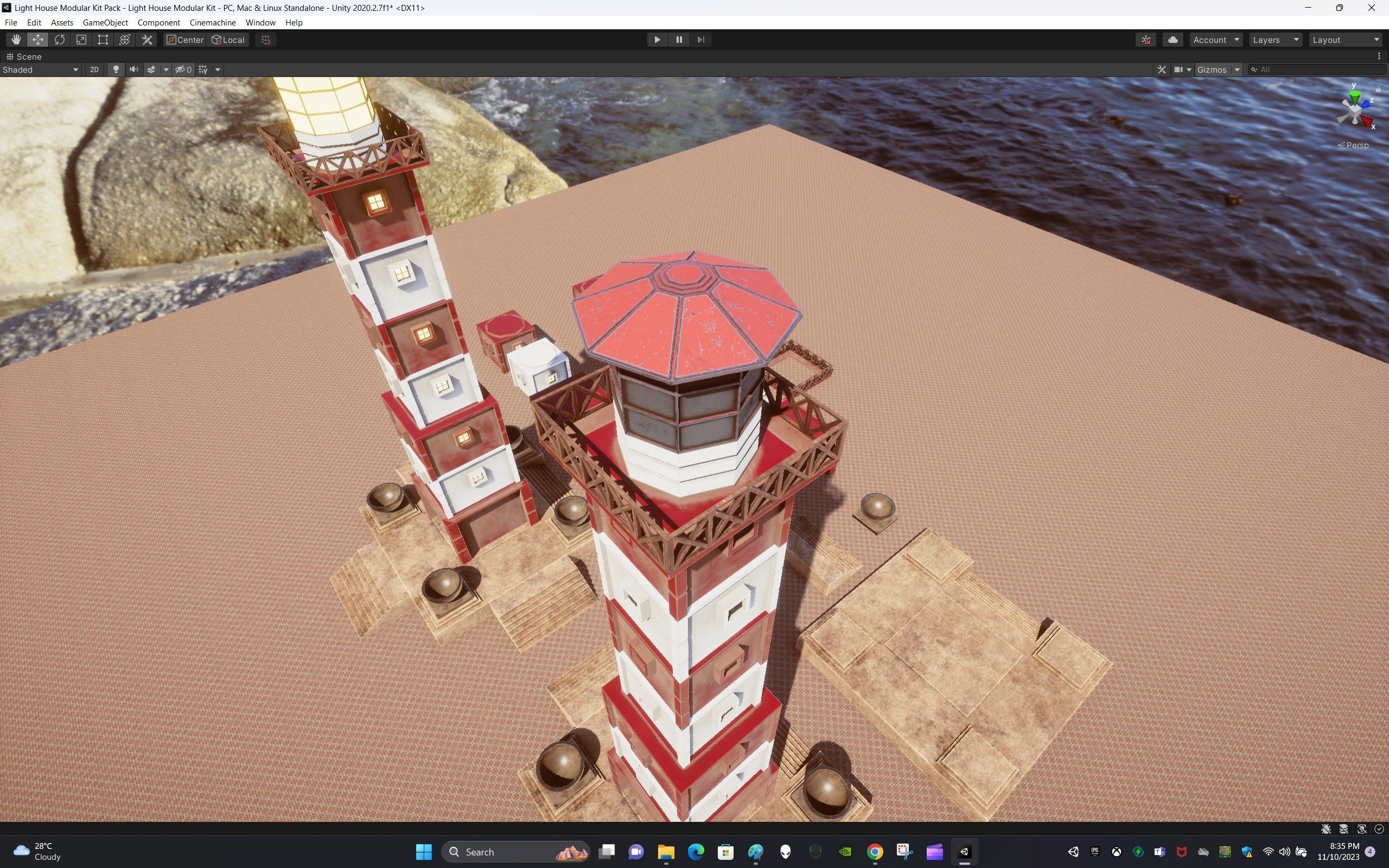
Task: Open the Layers dropdown
Action: [1276, 40]
